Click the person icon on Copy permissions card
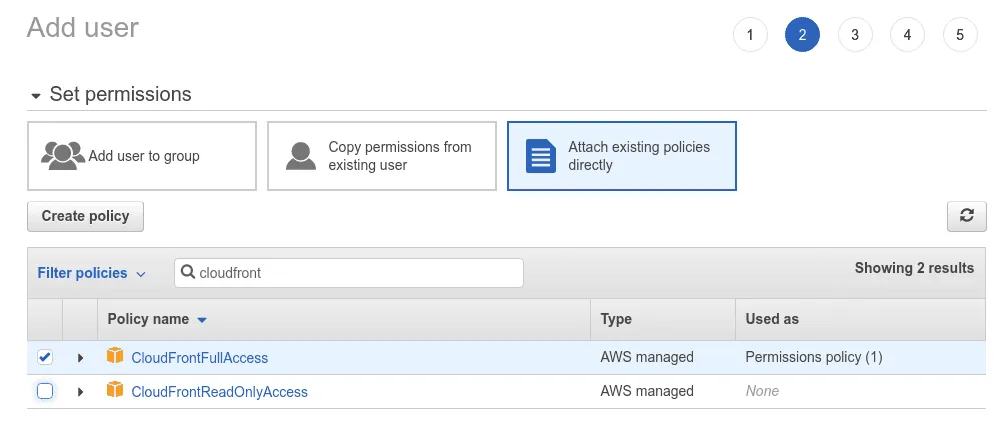 [x=301, y=156]
